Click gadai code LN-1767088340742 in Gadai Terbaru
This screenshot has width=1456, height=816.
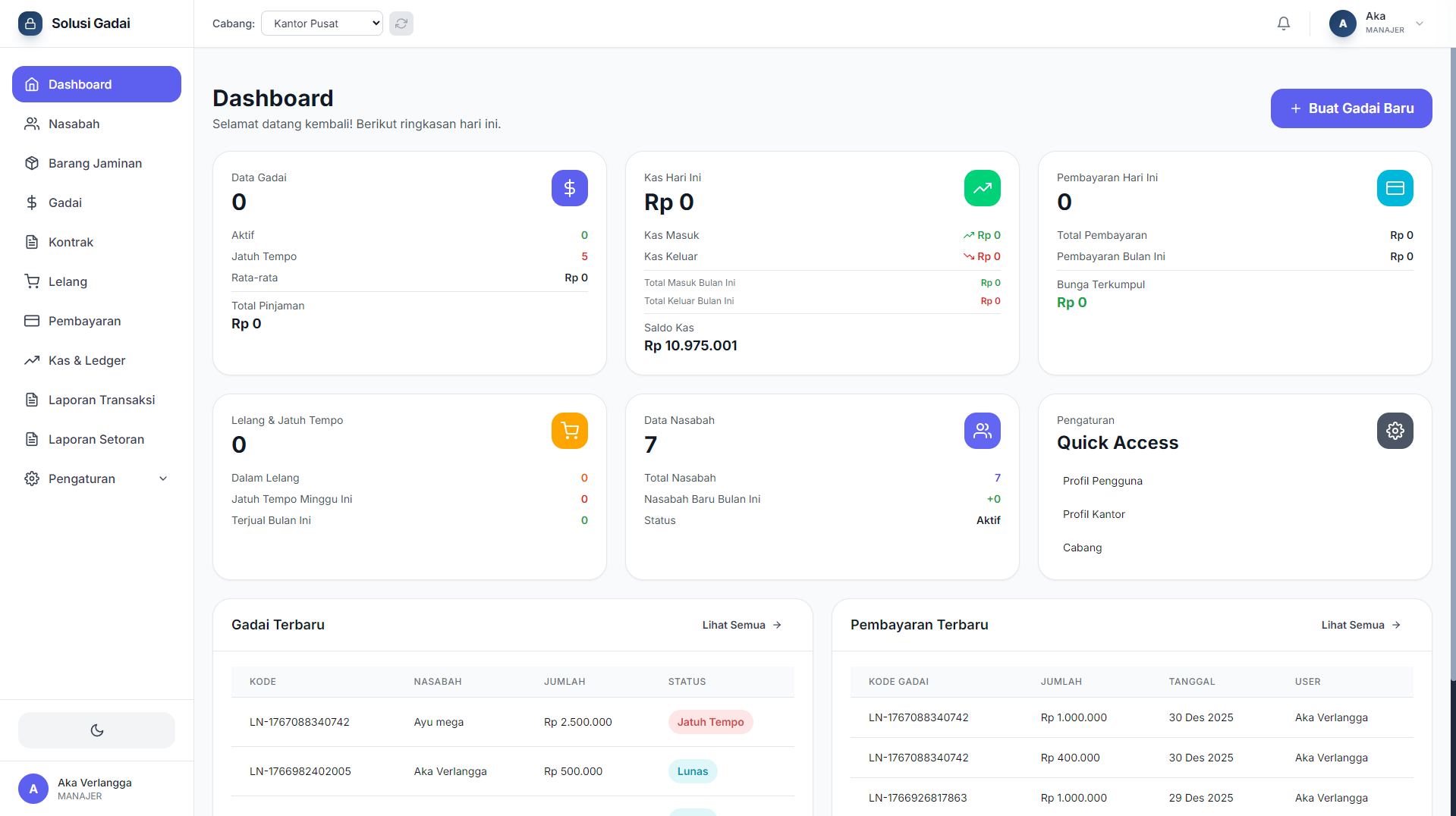300,722
